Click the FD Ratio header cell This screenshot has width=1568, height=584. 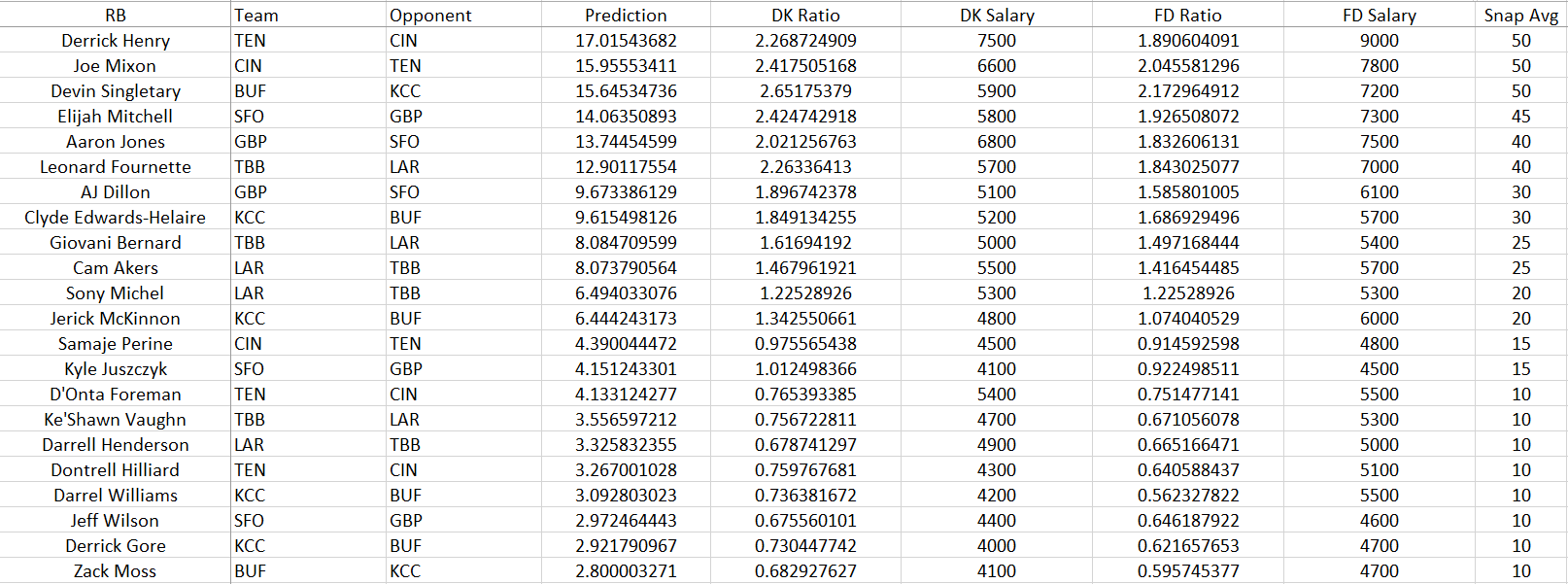[1188, 15]
